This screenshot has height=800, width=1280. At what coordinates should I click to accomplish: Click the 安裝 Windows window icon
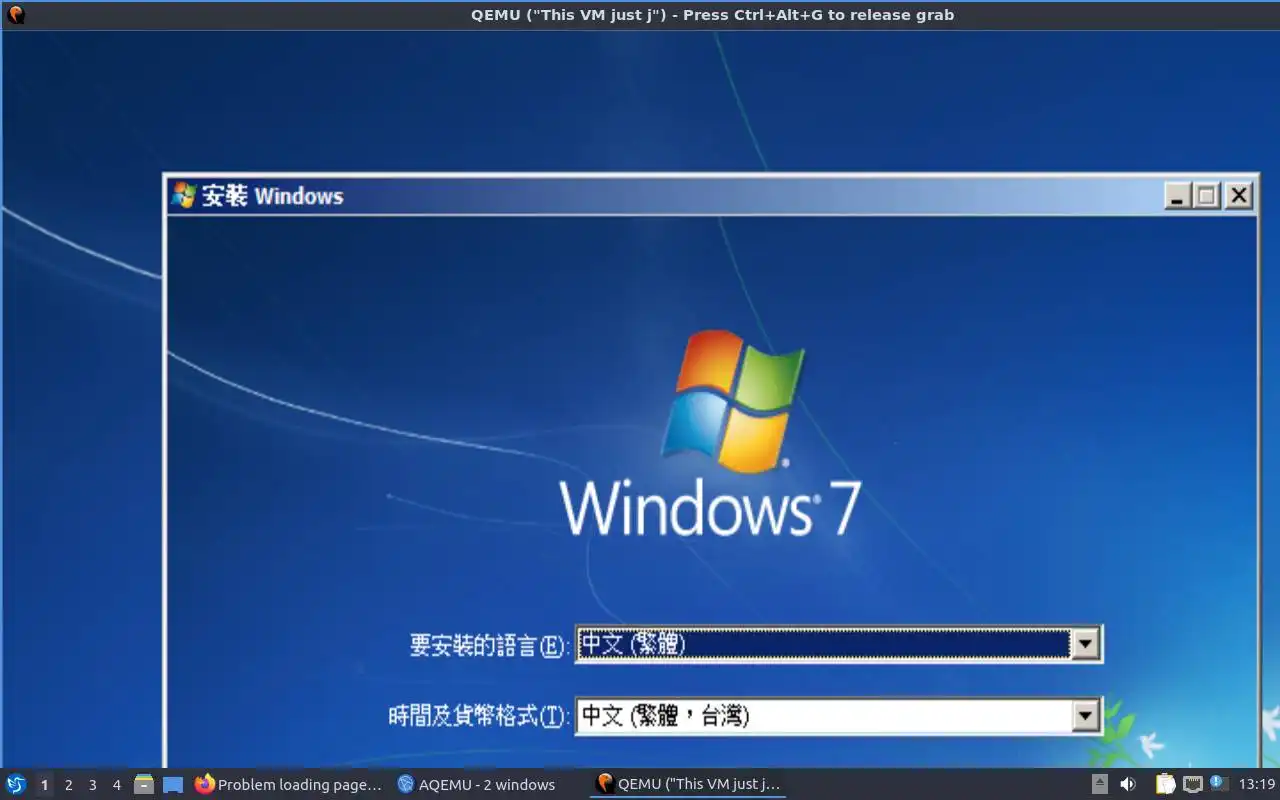183,195
